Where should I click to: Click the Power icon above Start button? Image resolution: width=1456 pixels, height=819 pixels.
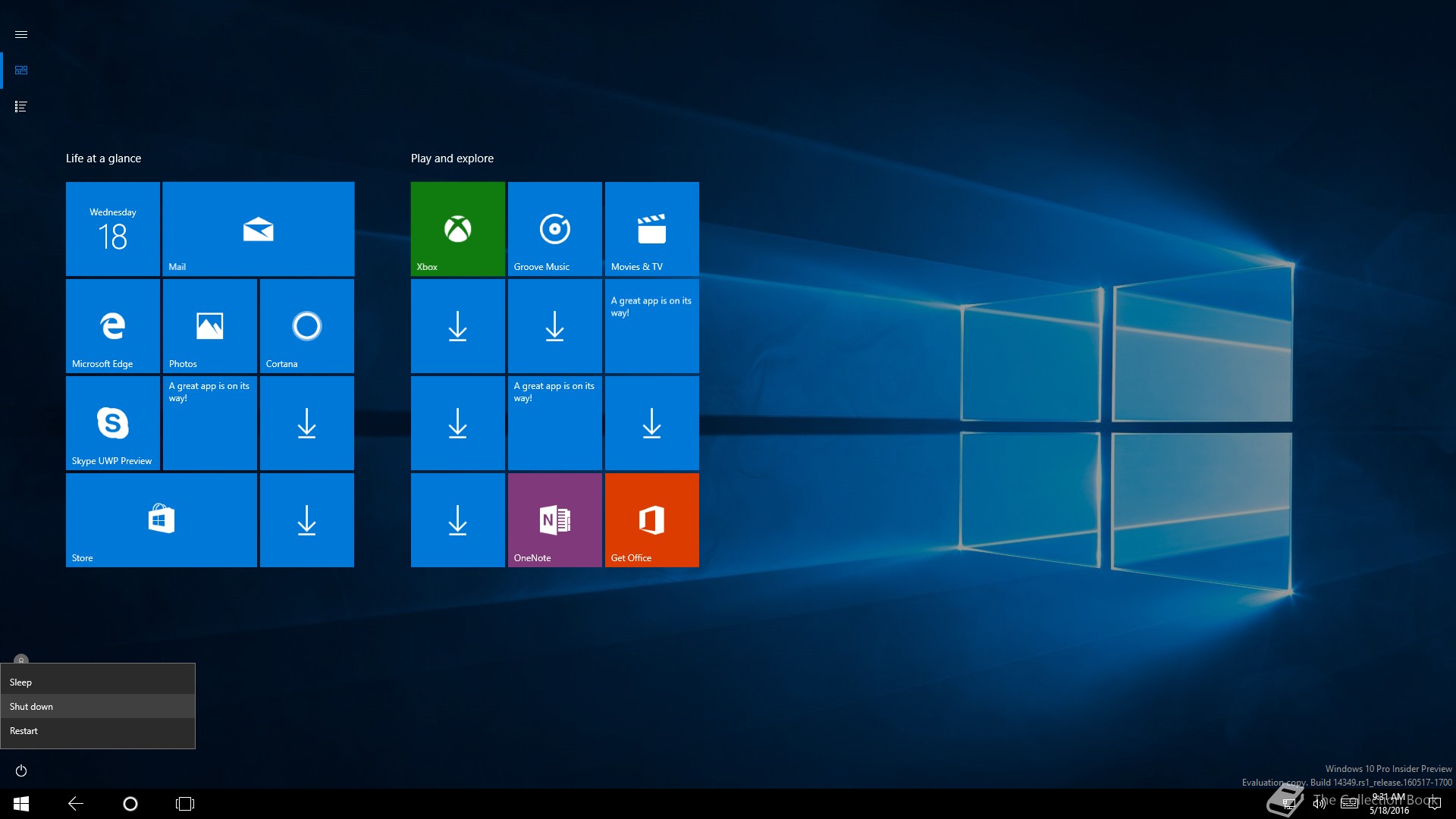[21, 770]
